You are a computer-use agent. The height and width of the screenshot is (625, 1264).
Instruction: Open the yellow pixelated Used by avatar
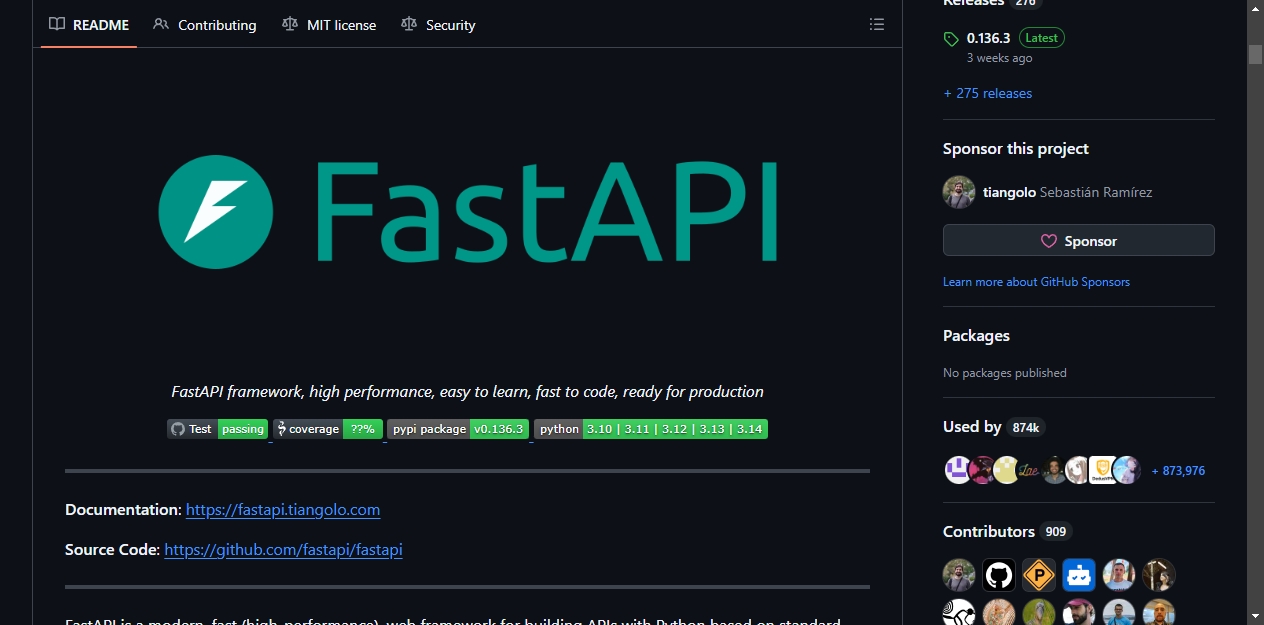tap(1006, 470)
